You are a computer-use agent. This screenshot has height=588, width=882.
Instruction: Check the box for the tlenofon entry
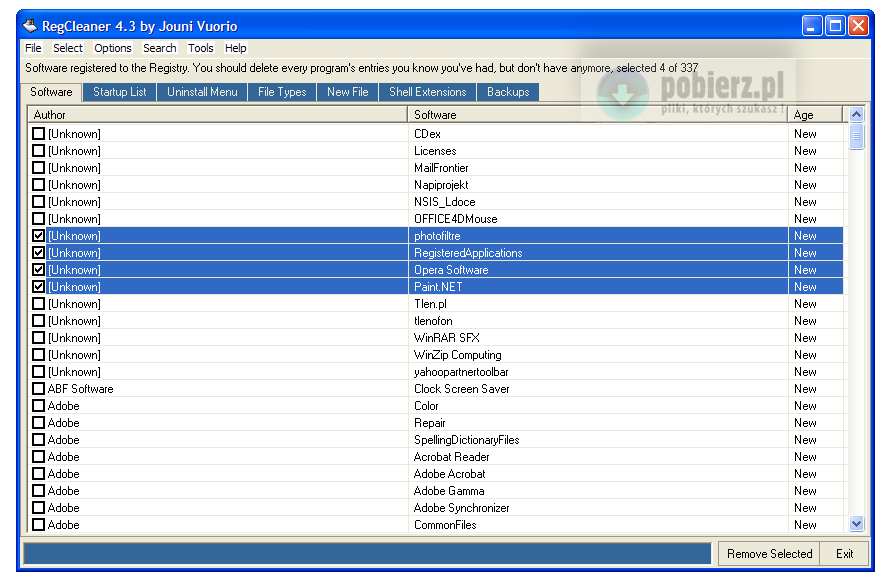pyautogui.click(x=38, y=321)
